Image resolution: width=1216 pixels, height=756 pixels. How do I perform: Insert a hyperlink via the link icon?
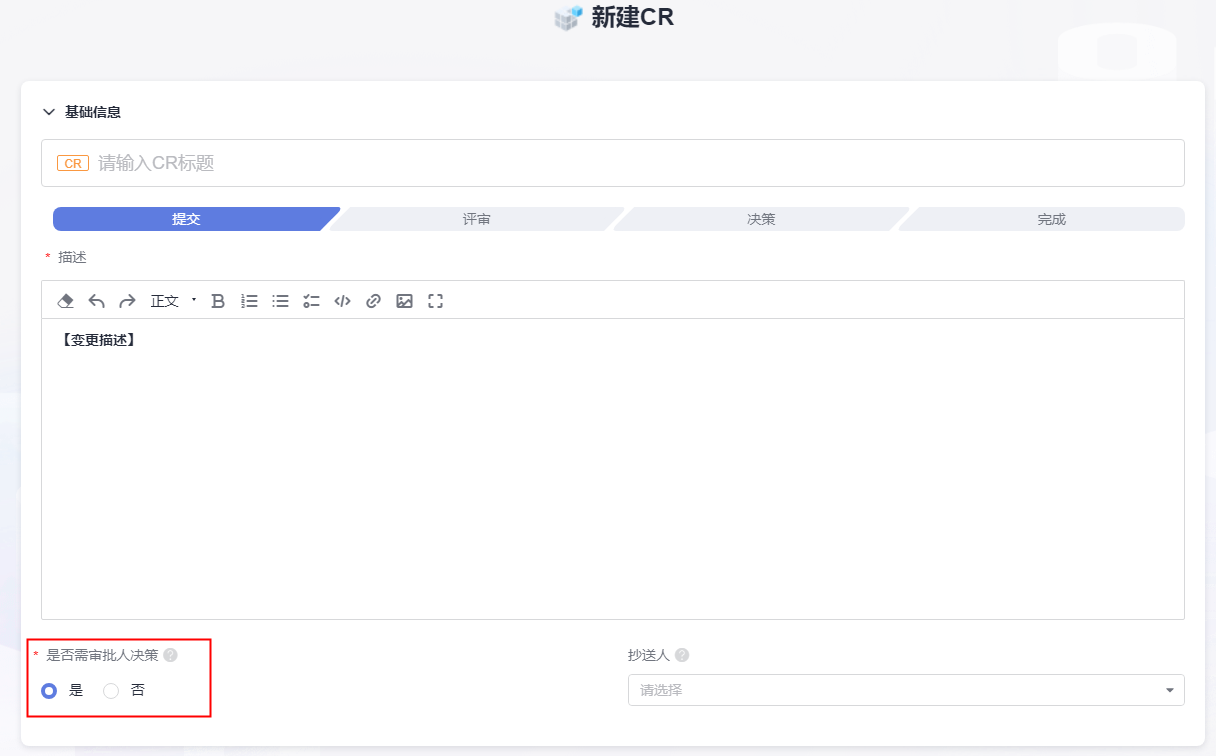click(373, 301)
